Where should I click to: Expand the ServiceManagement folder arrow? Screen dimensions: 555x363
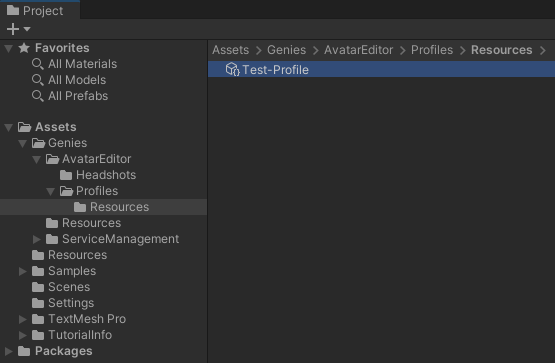point(36,239)
